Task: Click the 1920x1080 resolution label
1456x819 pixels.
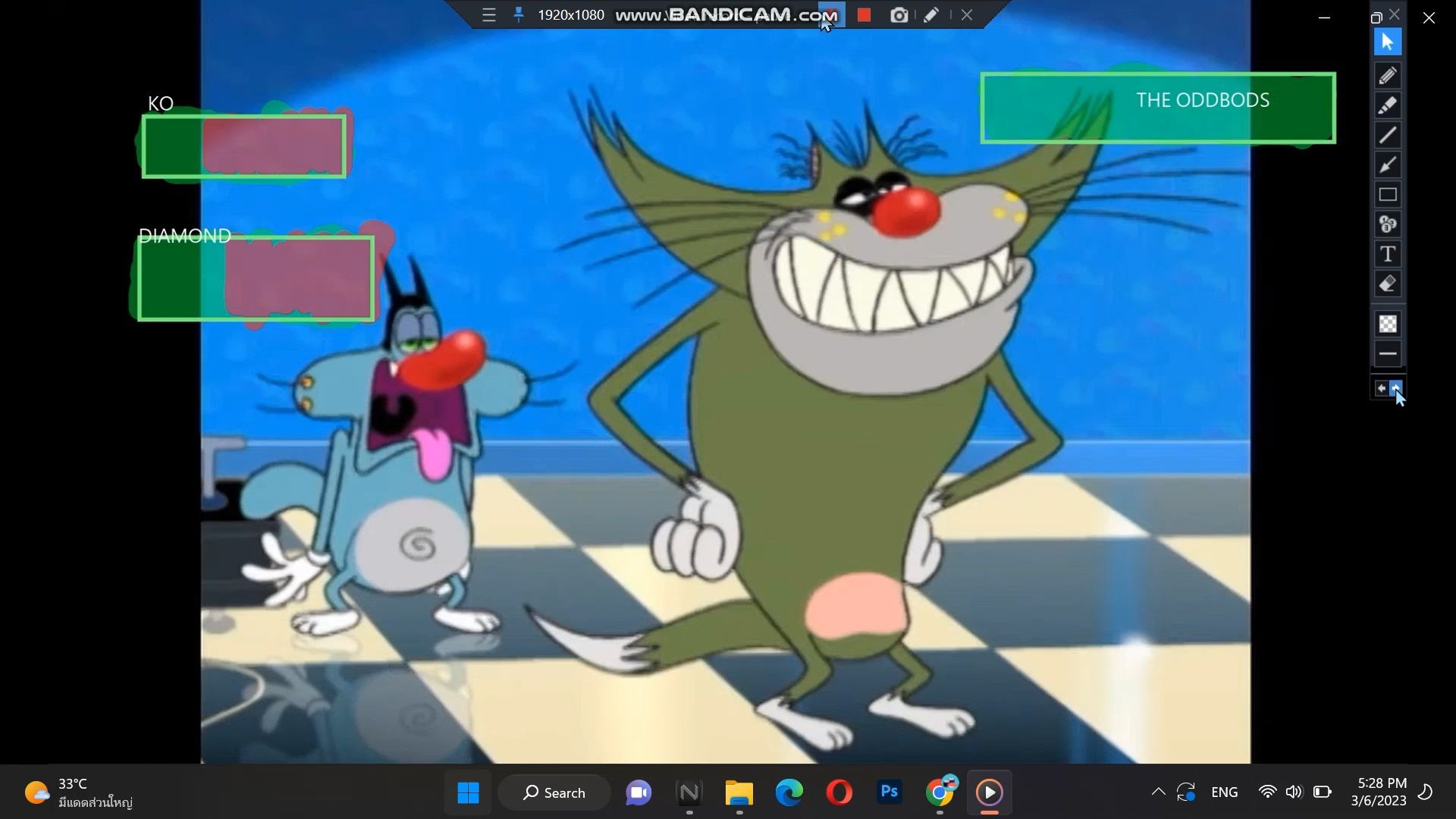Action: 570,15
